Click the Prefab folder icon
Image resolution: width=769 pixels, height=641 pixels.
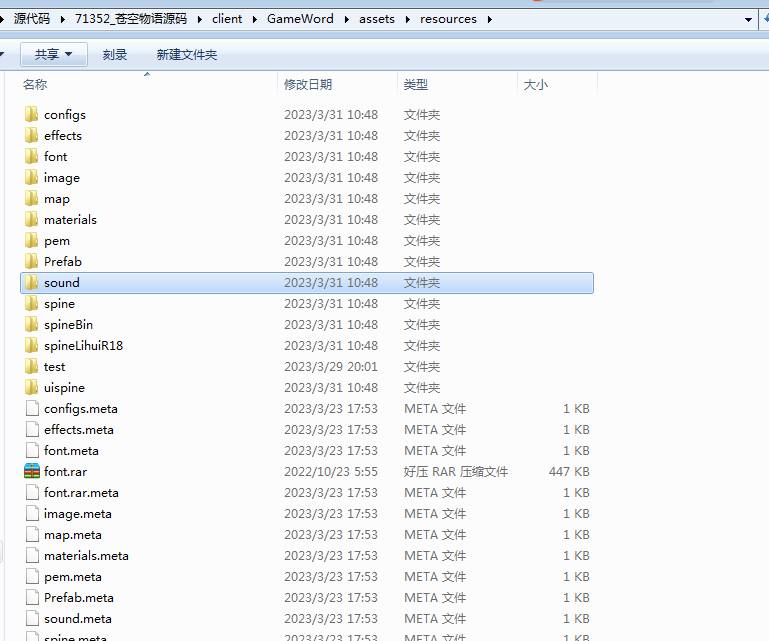[x=32, y=261]
